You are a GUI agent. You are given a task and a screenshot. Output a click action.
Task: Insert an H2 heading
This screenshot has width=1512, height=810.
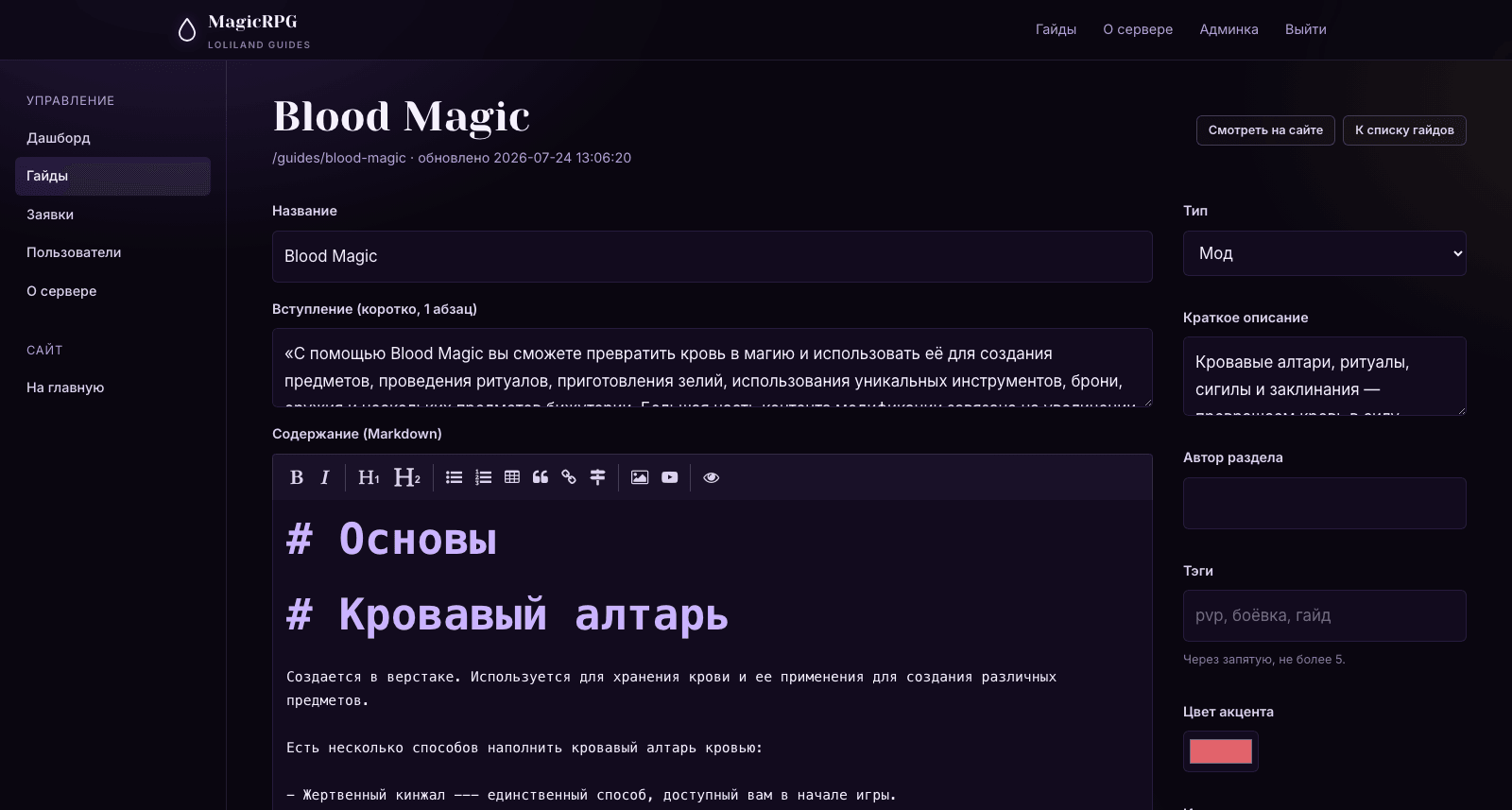coord(406,477)
